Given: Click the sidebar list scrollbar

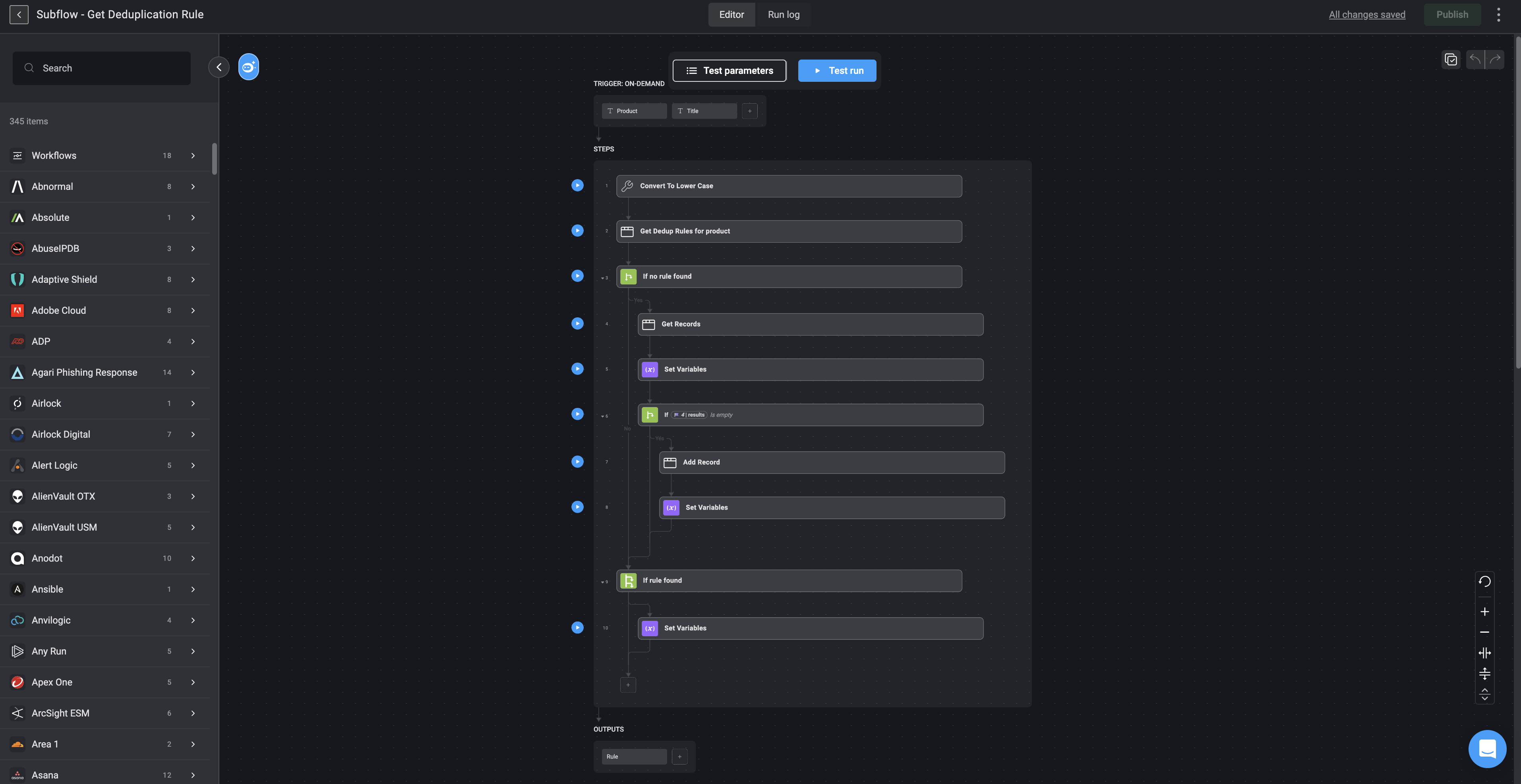Looking at the screenshot, I should (x=214, y=158).
